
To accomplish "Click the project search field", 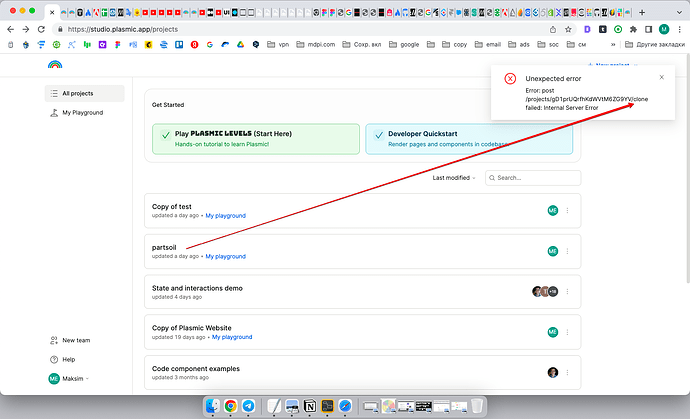I will coord(535,178).
